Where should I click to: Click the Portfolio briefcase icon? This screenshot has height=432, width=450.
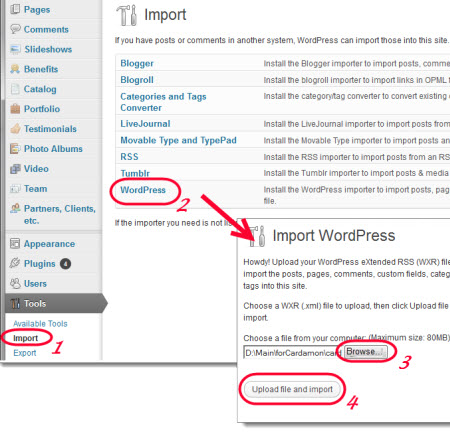tap(15, 109)
